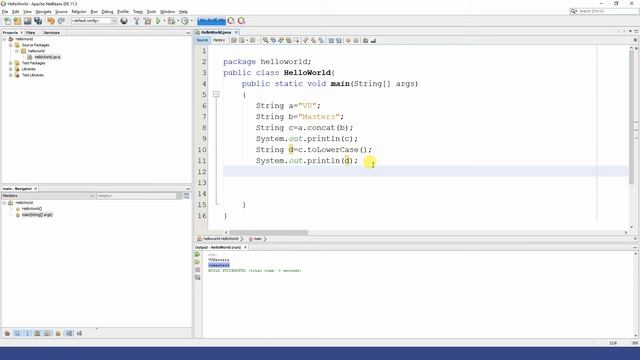Image resolution: width=640 pixels, height=360 pixels.
Task: Click the Comment icon in editor toolbar
Action: tap(366, 40)
